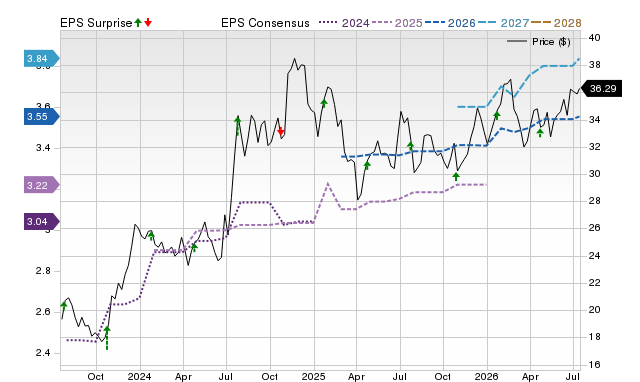Click the EPS Consensus legend label
640x382 pixels.
pos(265,23)
